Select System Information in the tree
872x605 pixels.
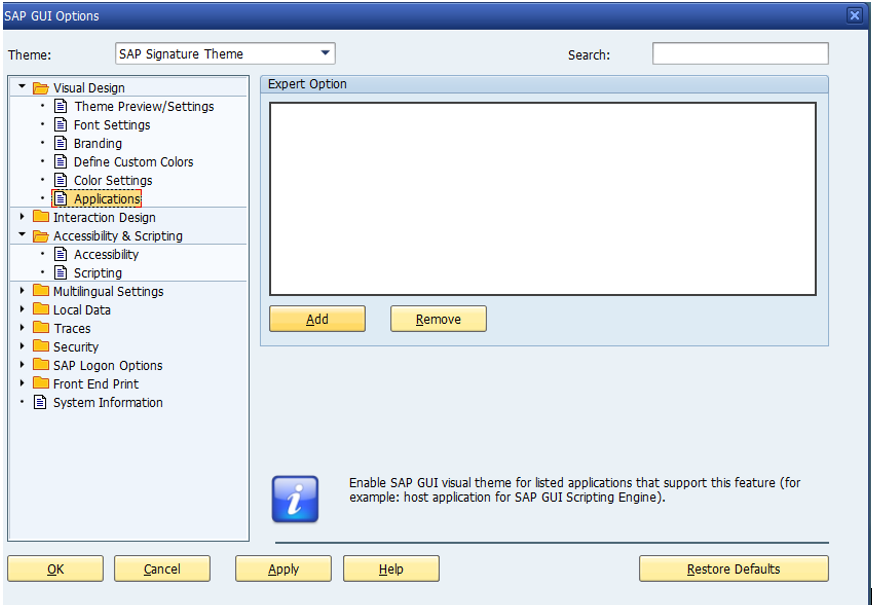point(108,403)
